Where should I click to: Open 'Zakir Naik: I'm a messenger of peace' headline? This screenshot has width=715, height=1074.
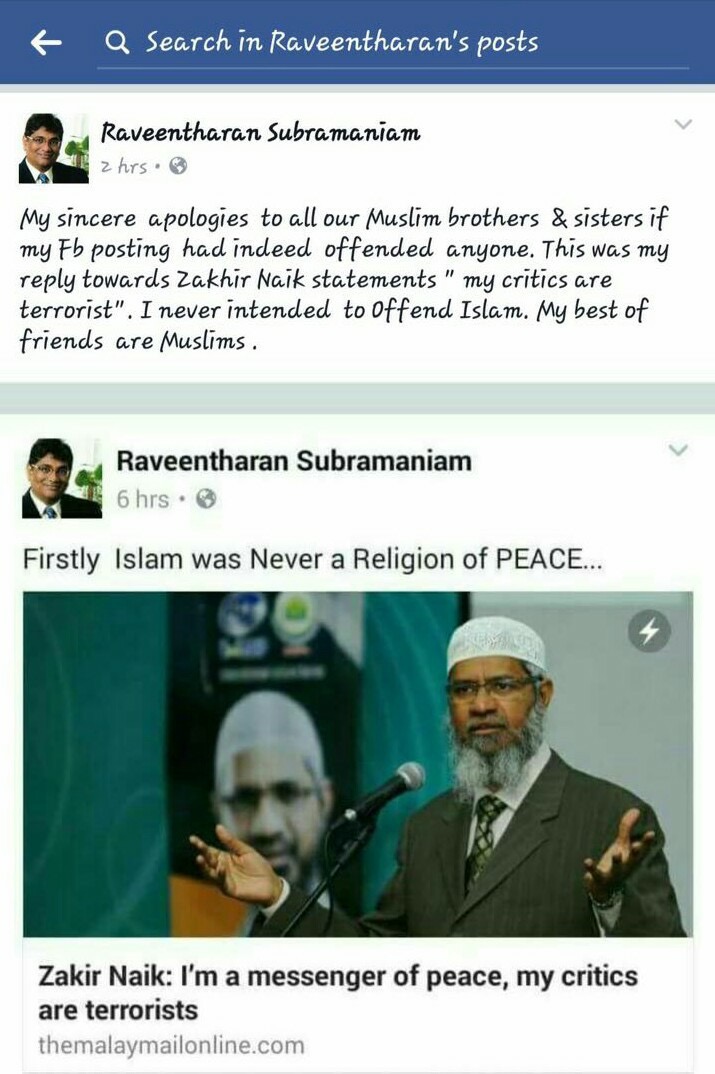tap(338, 992)
